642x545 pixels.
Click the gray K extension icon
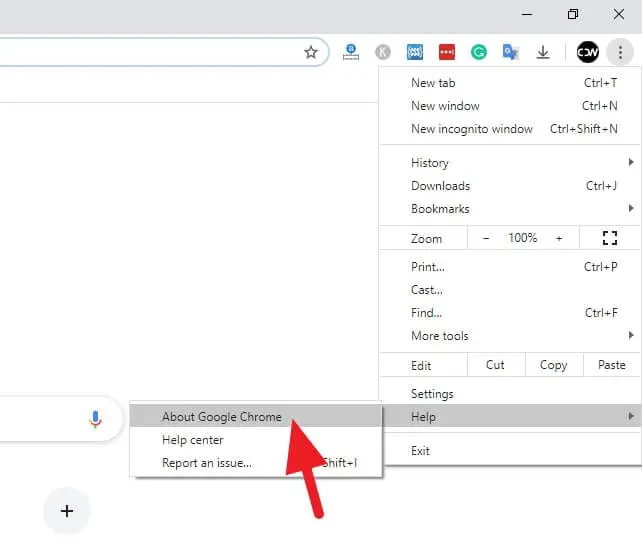(x=383, y=52)
